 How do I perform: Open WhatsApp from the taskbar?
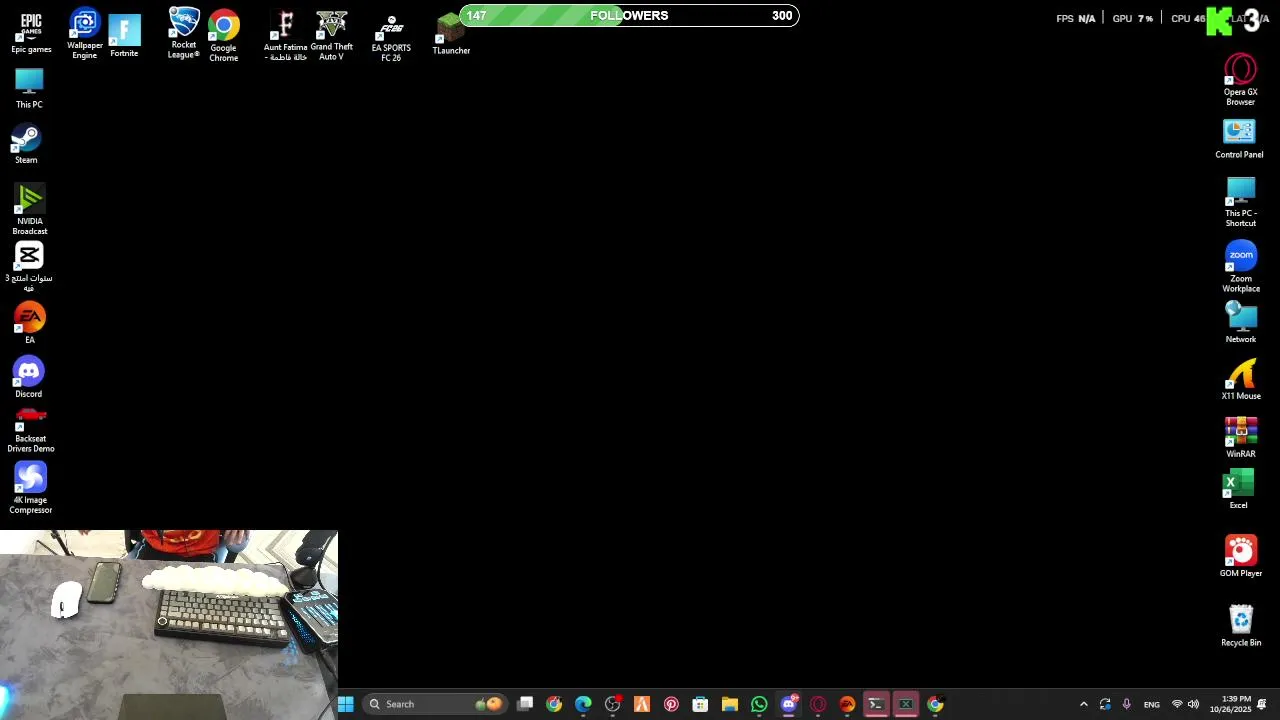tap(759, 704)
